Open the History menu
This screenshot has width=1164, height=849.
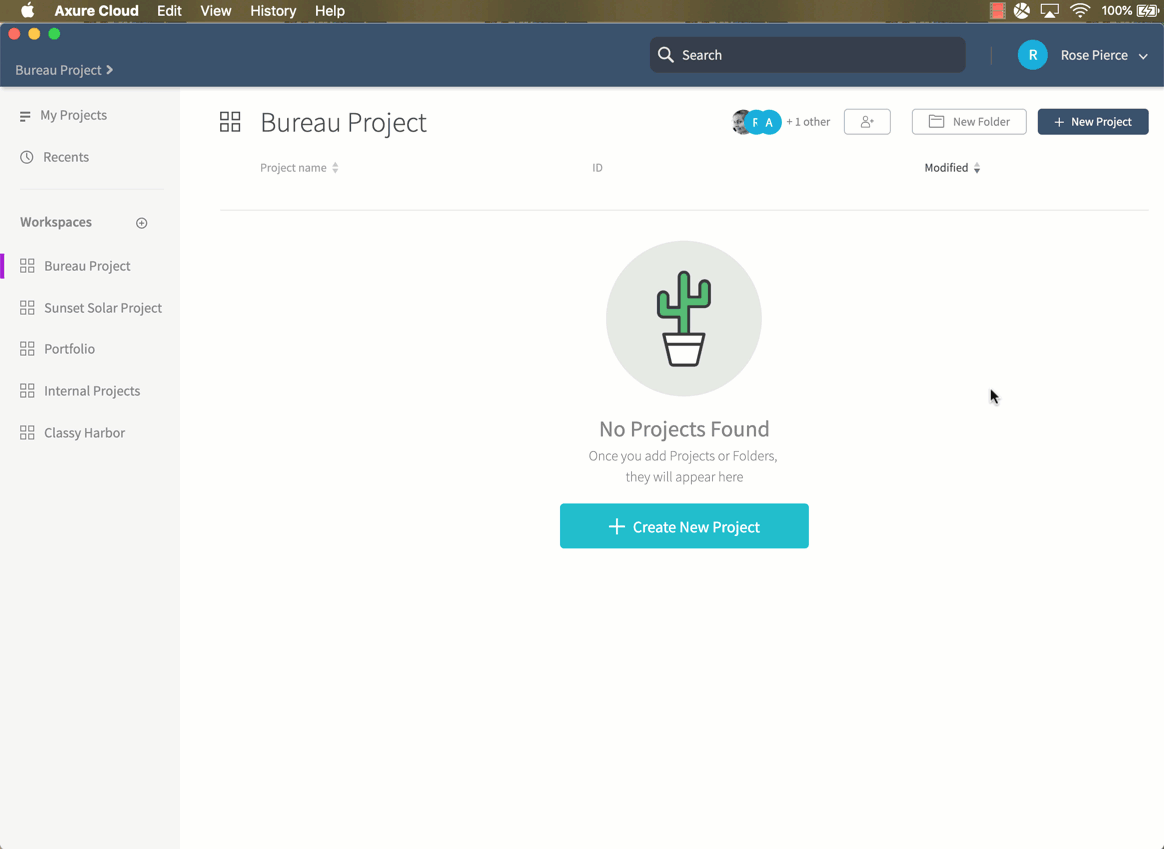point(273,10)
